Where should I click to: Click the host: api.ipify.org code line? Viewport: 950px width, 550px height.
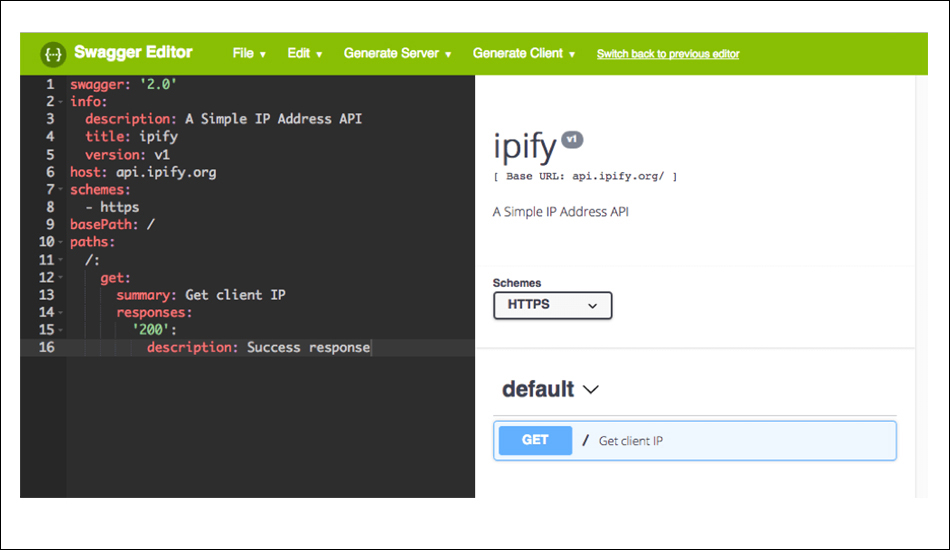click(143, 172)
